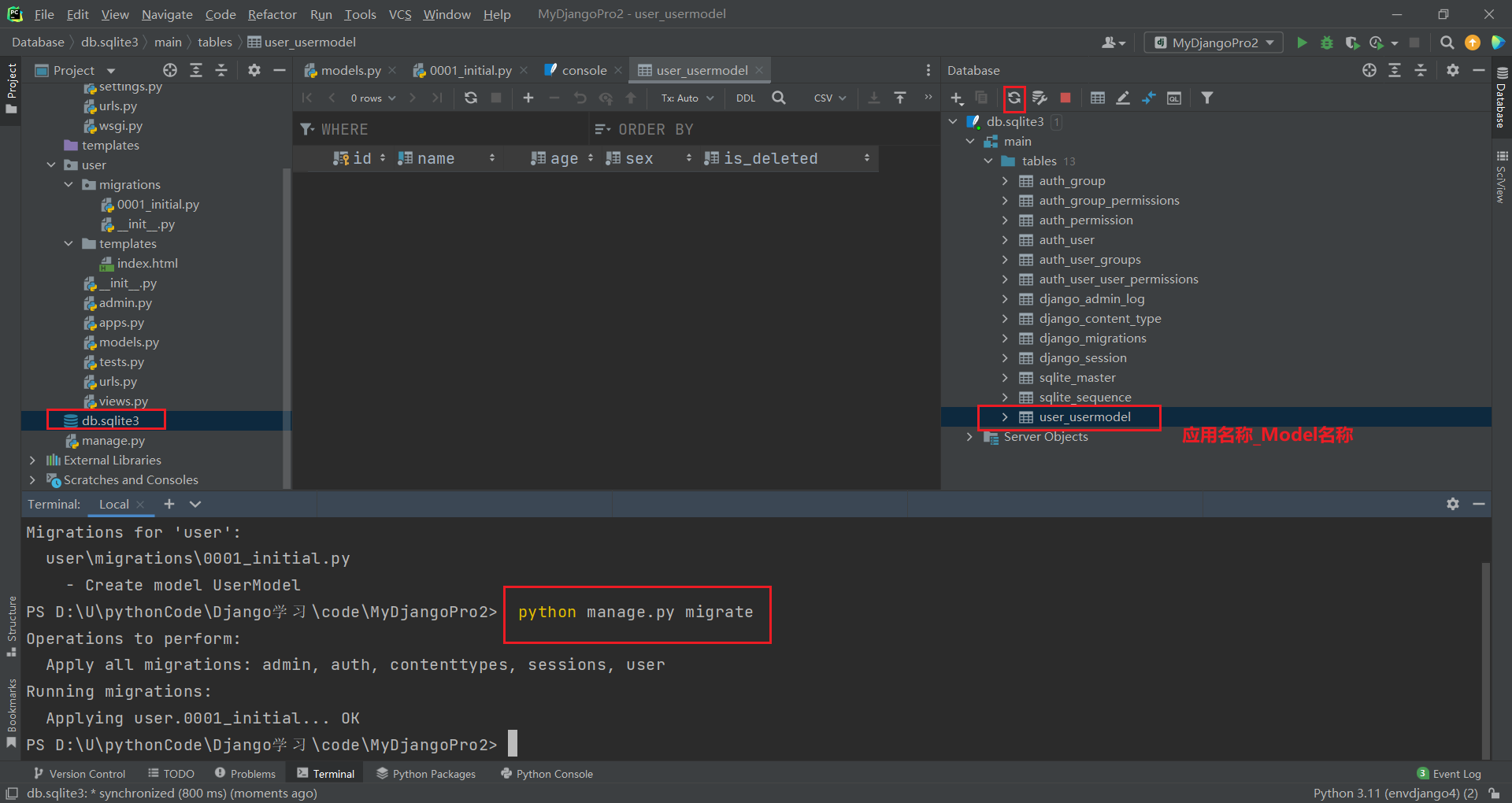Open a new terminal session with the plus icon
The image size is (1512, 803).
pyautogui.click(x=169, y=504)
